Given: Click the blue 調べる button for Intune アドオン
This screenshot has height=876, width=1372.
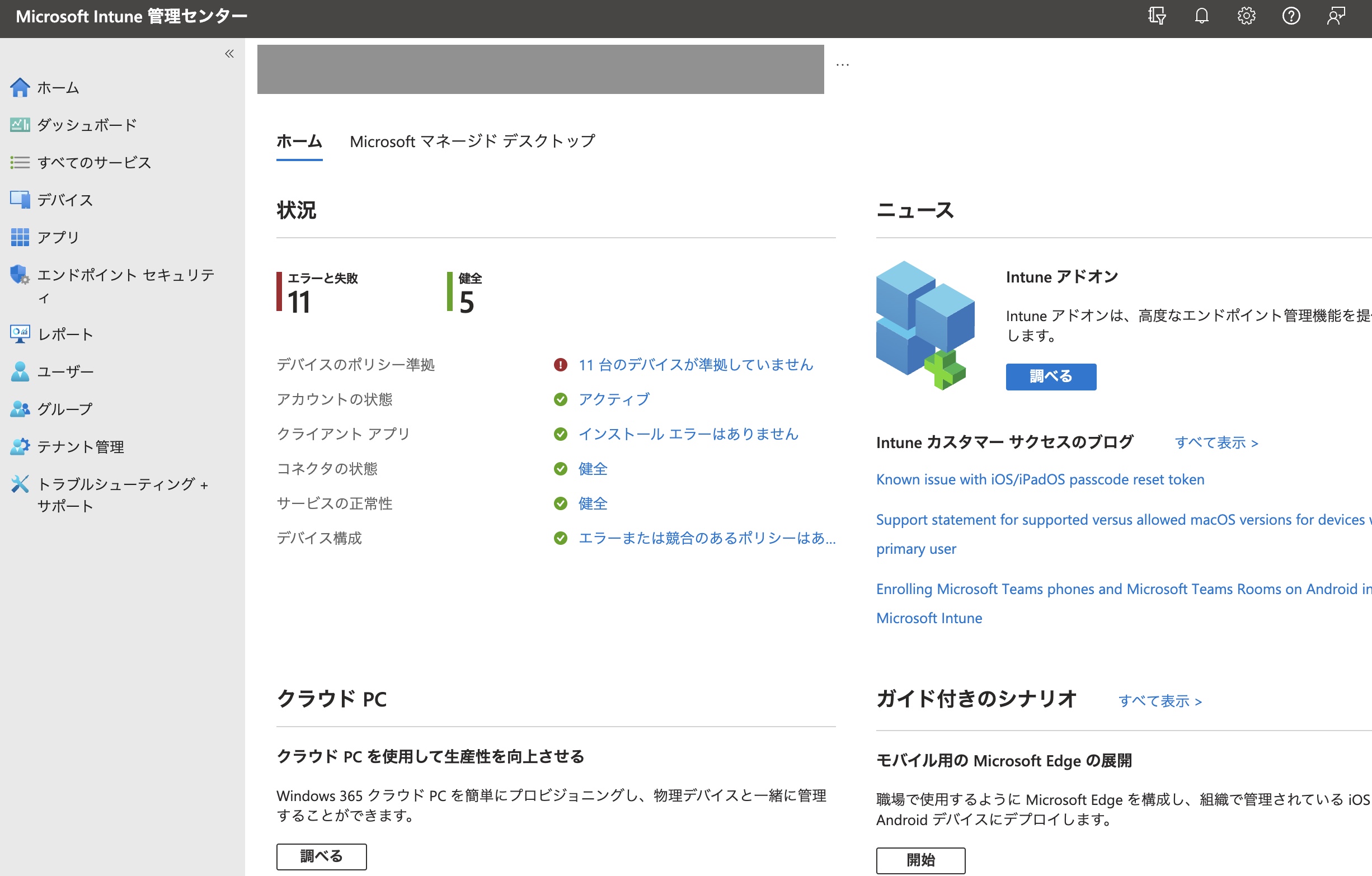Looking at the screenshot, I should click(x=1051, y=376).
